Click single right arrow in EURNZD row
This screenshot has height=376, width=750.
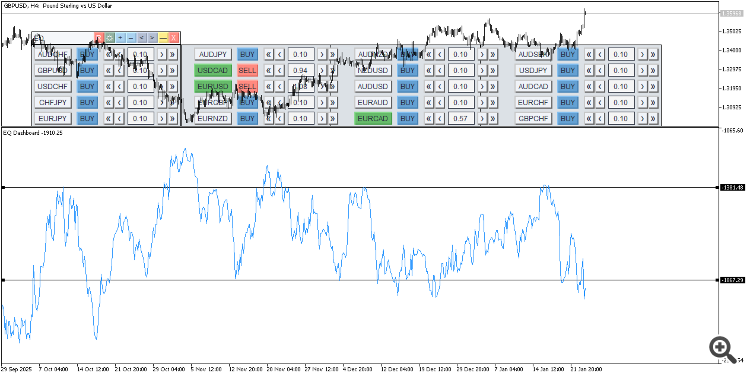click(322, 118)
